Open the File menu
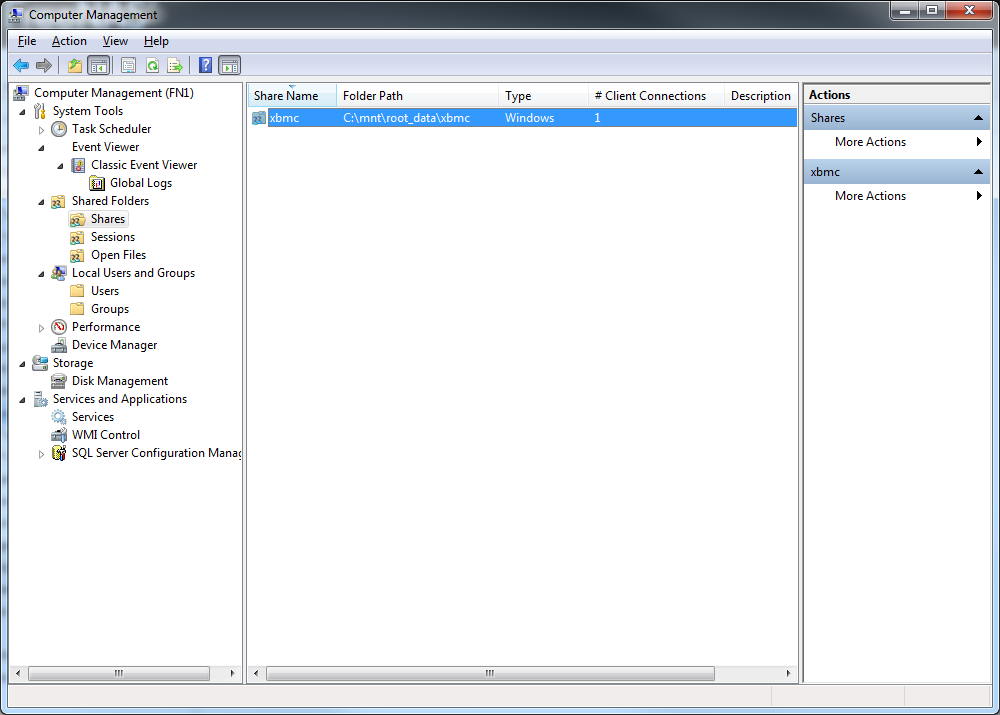The height and width of the screenshot is (715, 1000). tap(27, 41)
